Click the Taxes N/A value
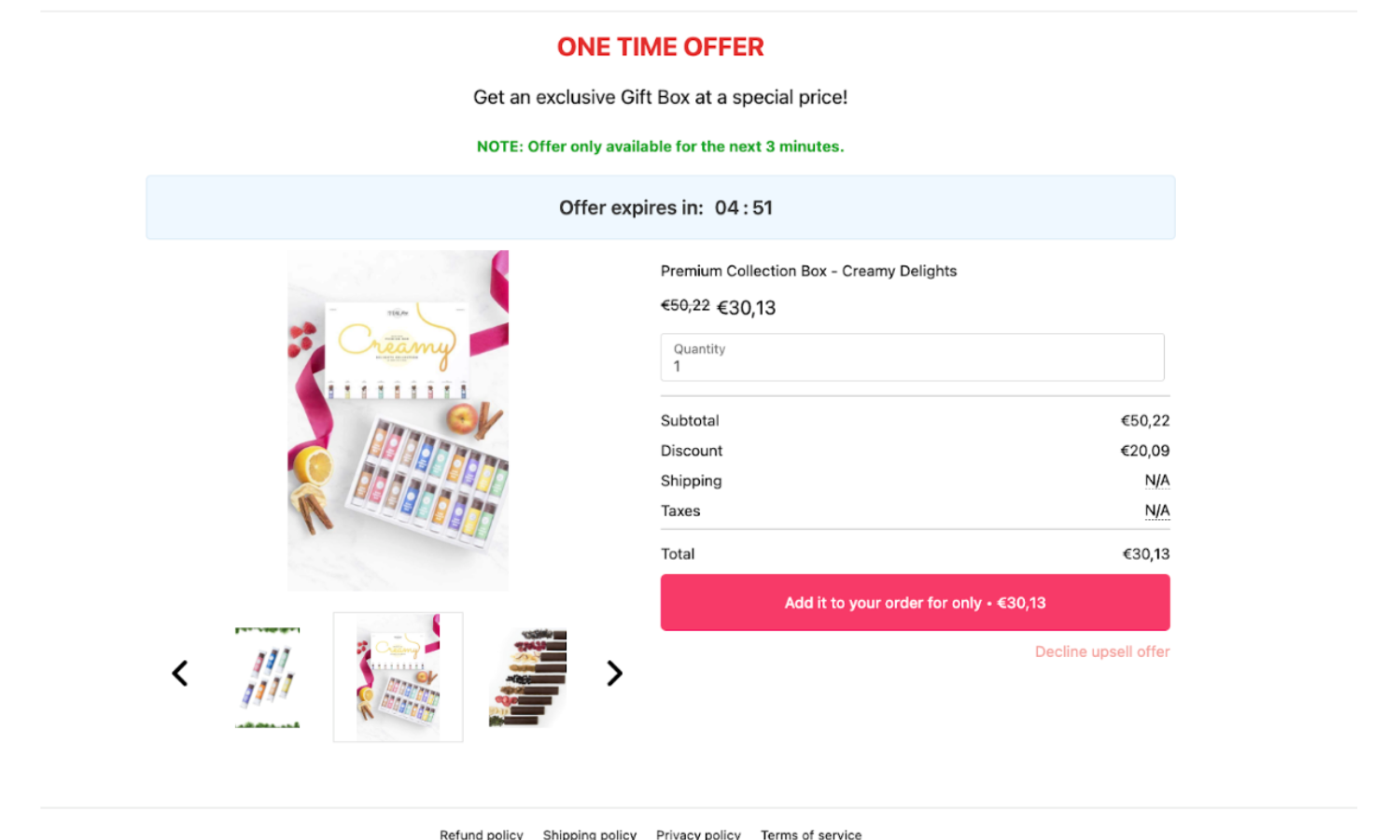Image resolution: width=1400 pixels, height=840 pixels. pos(1157,511)
